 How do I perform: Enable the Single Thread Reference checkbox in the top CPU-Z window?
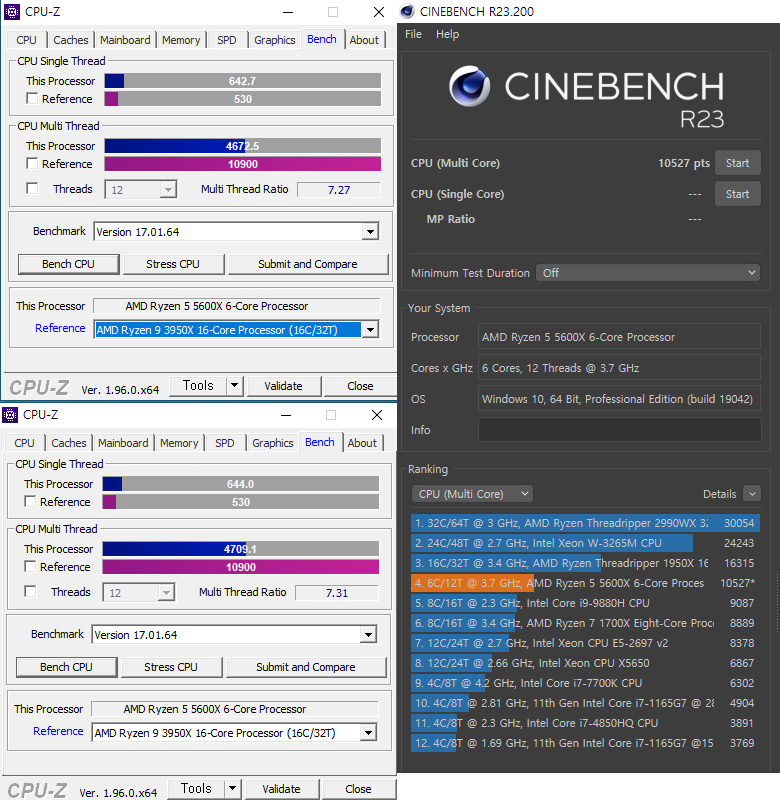coord(32,98)
